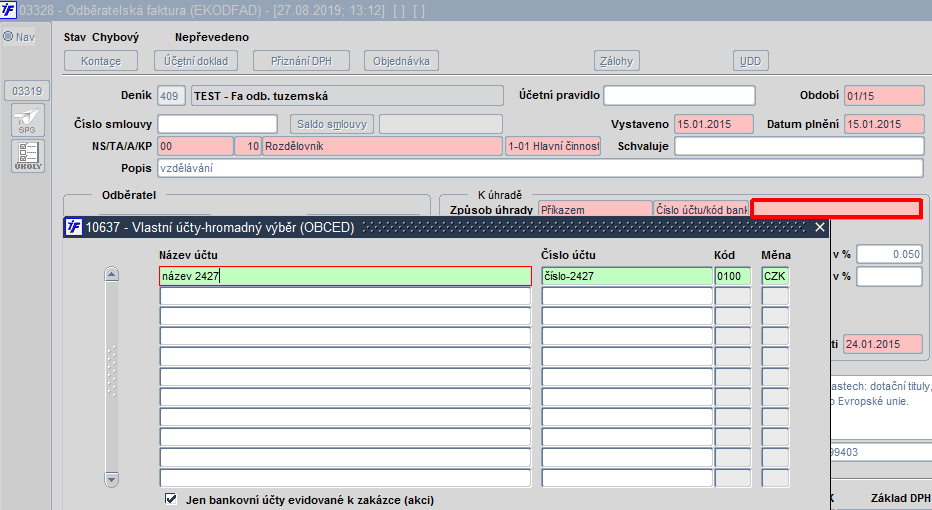Click the red highlighted bank account field
Screen dimensions: 932x510
(837, 209)
